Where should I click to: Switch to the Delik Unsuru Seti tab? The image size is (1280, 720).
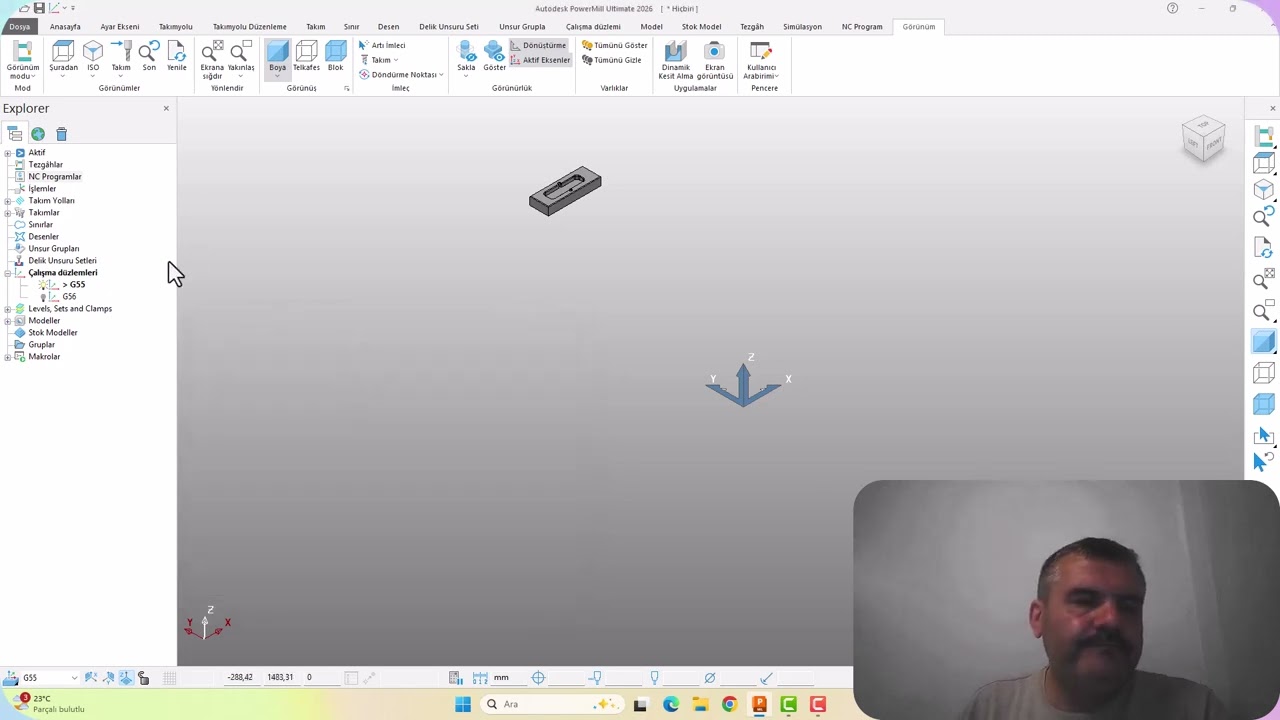click(449, 27)
